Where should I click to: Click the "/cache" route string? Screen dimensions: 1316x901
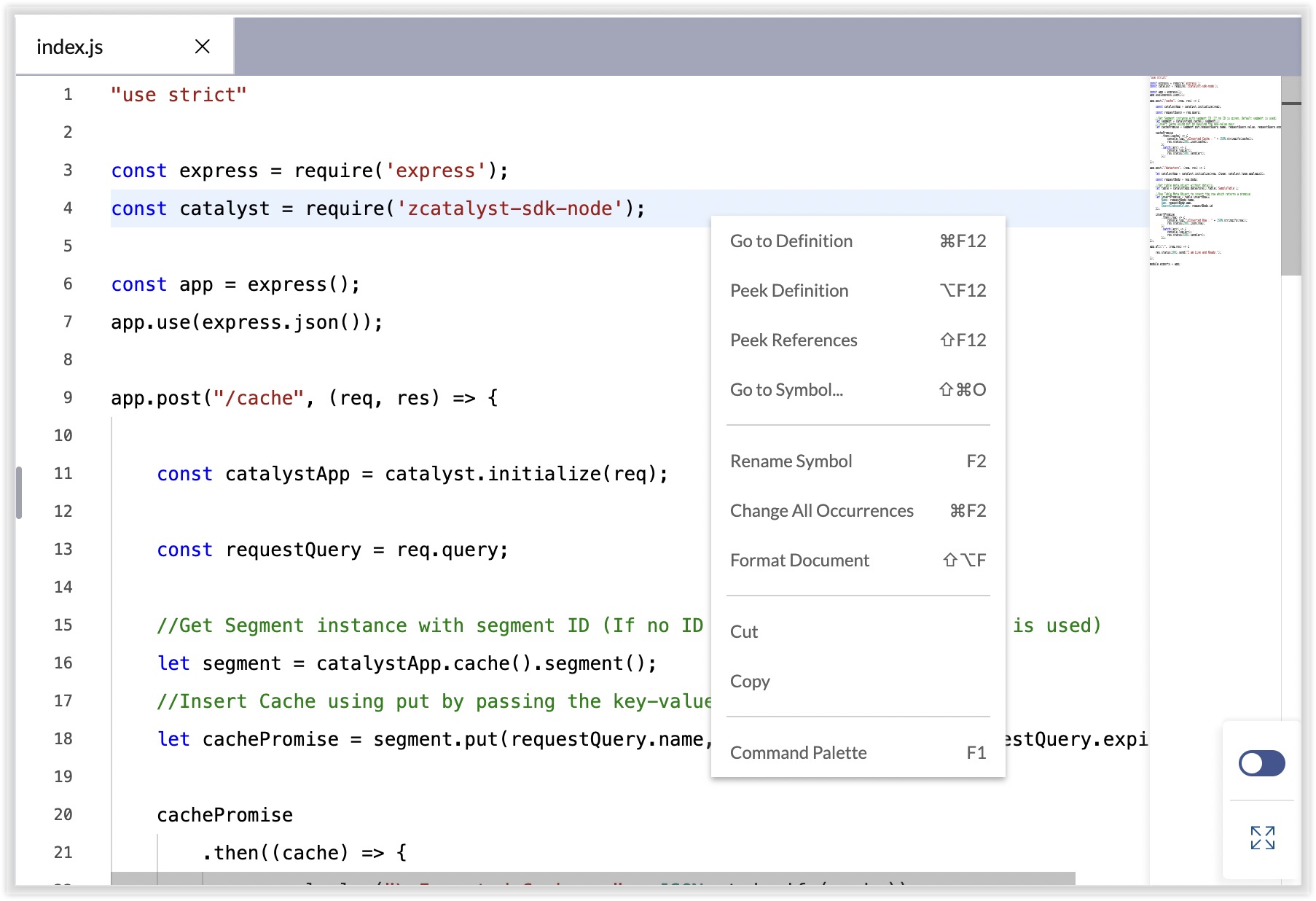[259, 398]
